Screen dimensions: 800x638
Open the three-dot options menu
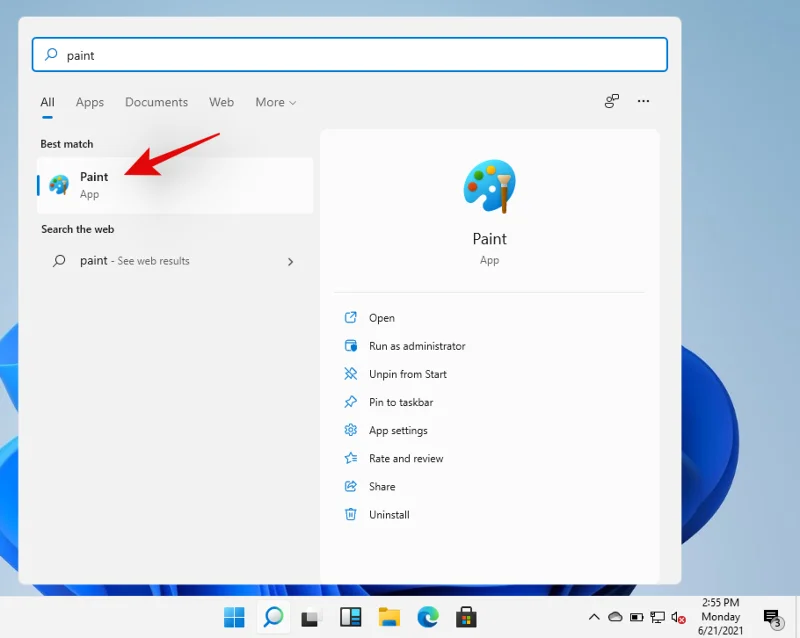coord(643,101)
